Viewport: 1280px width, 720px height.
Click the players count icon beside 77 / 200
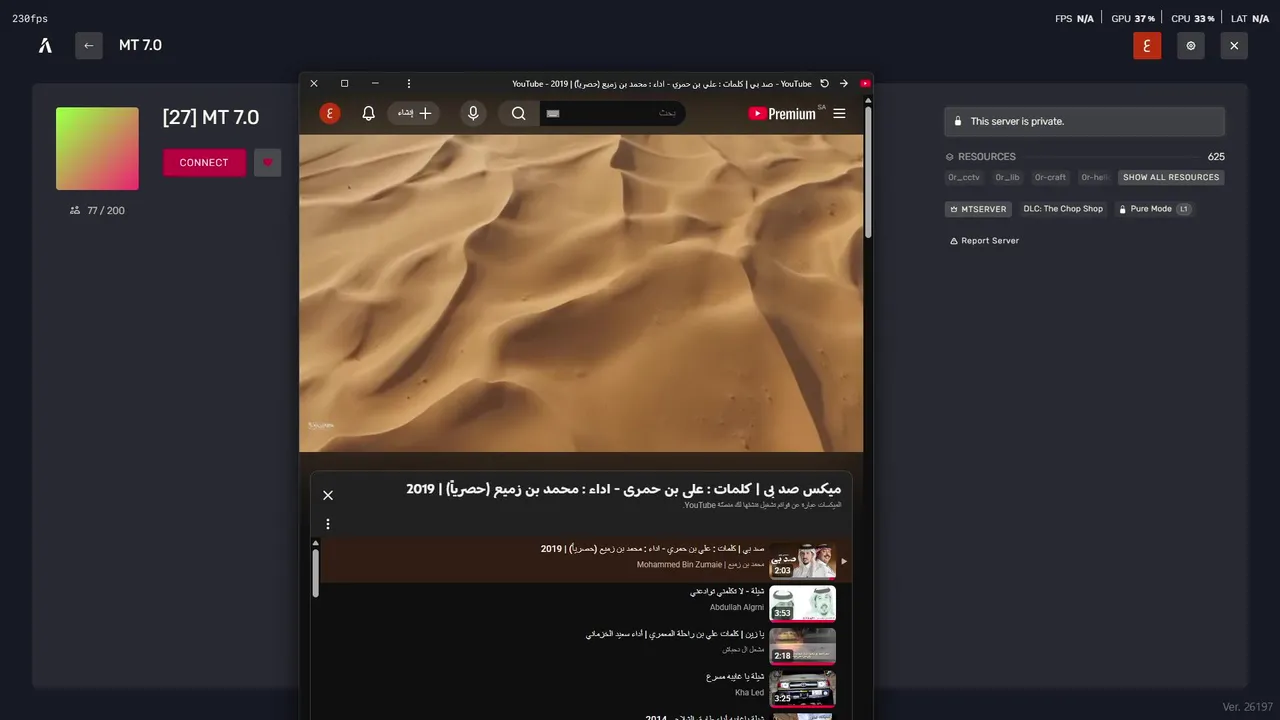pyautogui.click(x=75, y=210)
